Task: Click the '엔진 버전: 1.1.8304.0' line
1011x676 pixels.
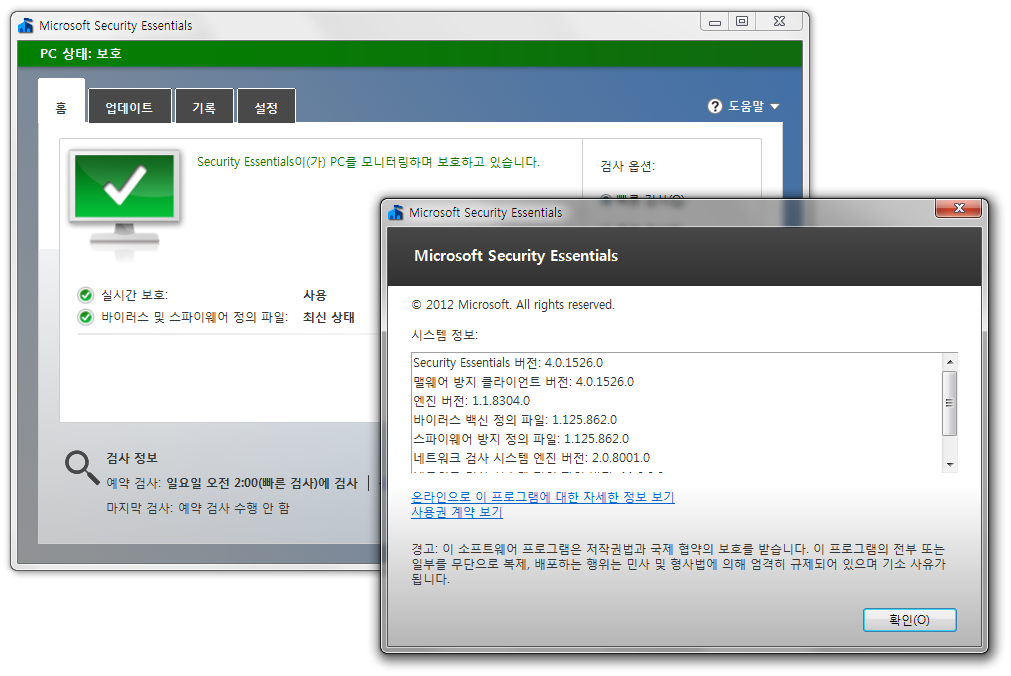Action: point(471,401)
